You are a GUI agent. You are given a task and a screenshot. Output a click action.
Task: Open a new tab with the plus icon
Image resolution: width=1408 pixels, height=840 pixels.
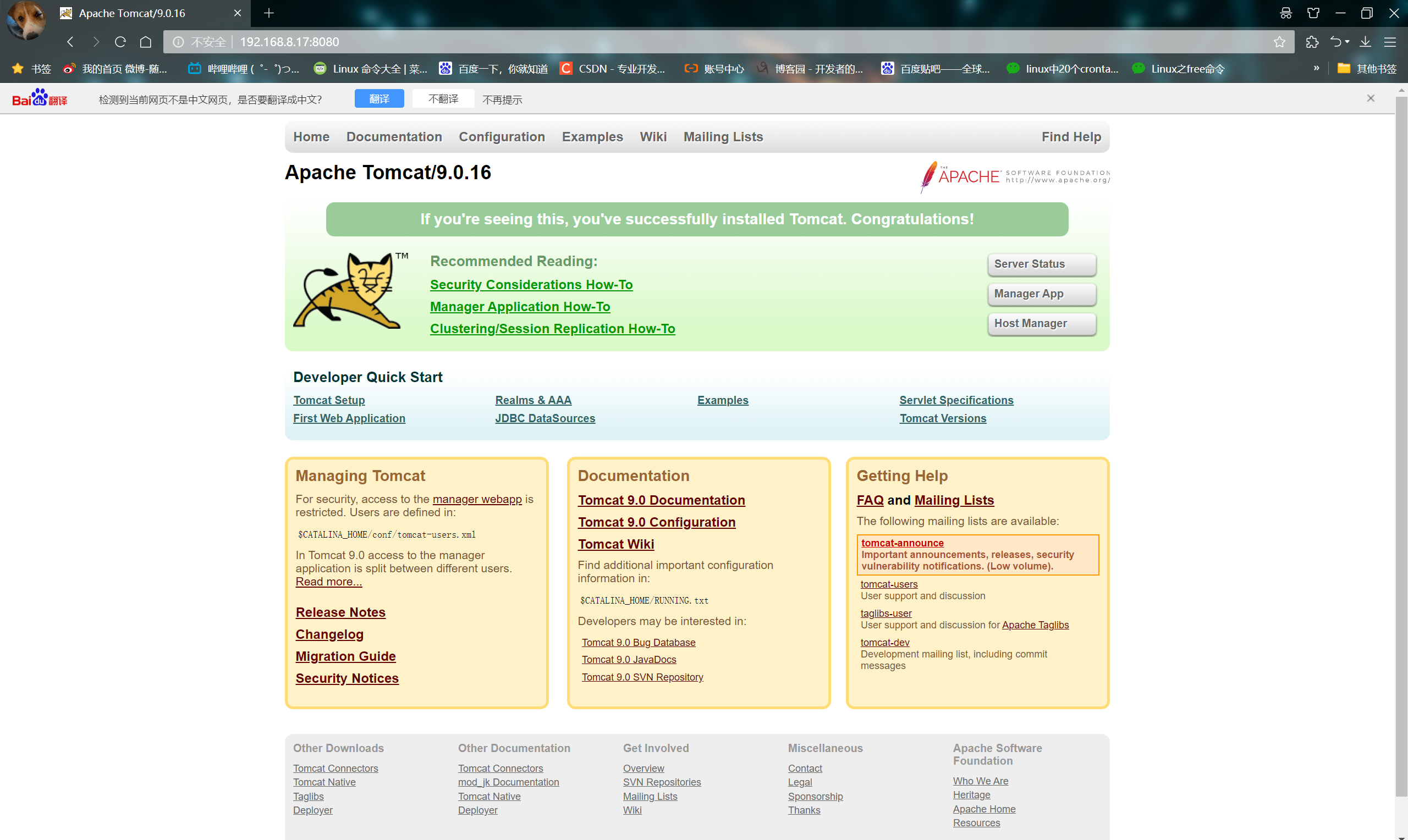[x=269, y=13]
